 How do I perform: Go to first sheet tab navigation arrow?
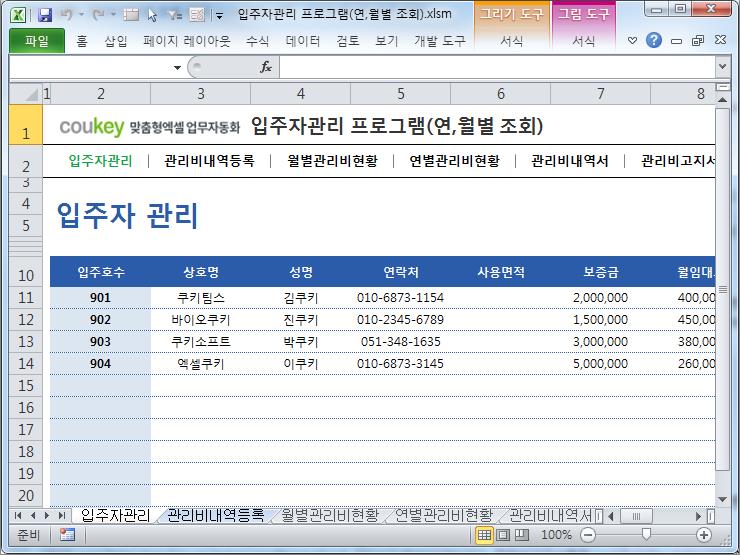tap(18, 515)
